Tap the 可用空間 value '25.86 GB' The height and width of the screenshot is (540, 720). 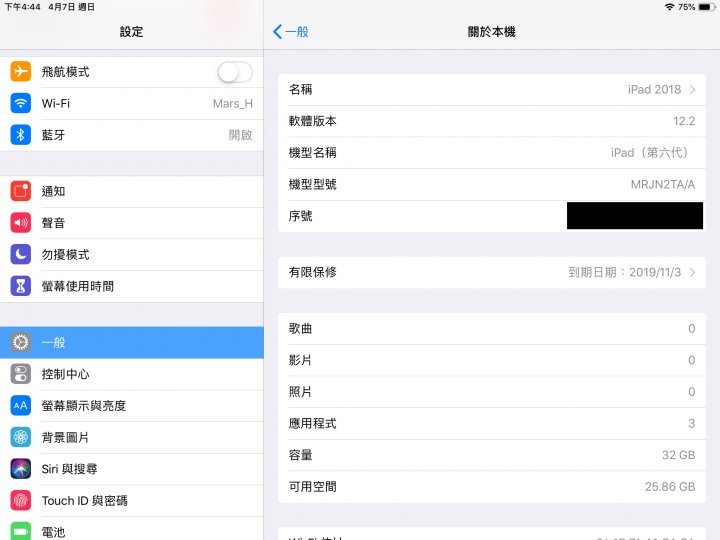pyautogui.click(x=670, y=487)
